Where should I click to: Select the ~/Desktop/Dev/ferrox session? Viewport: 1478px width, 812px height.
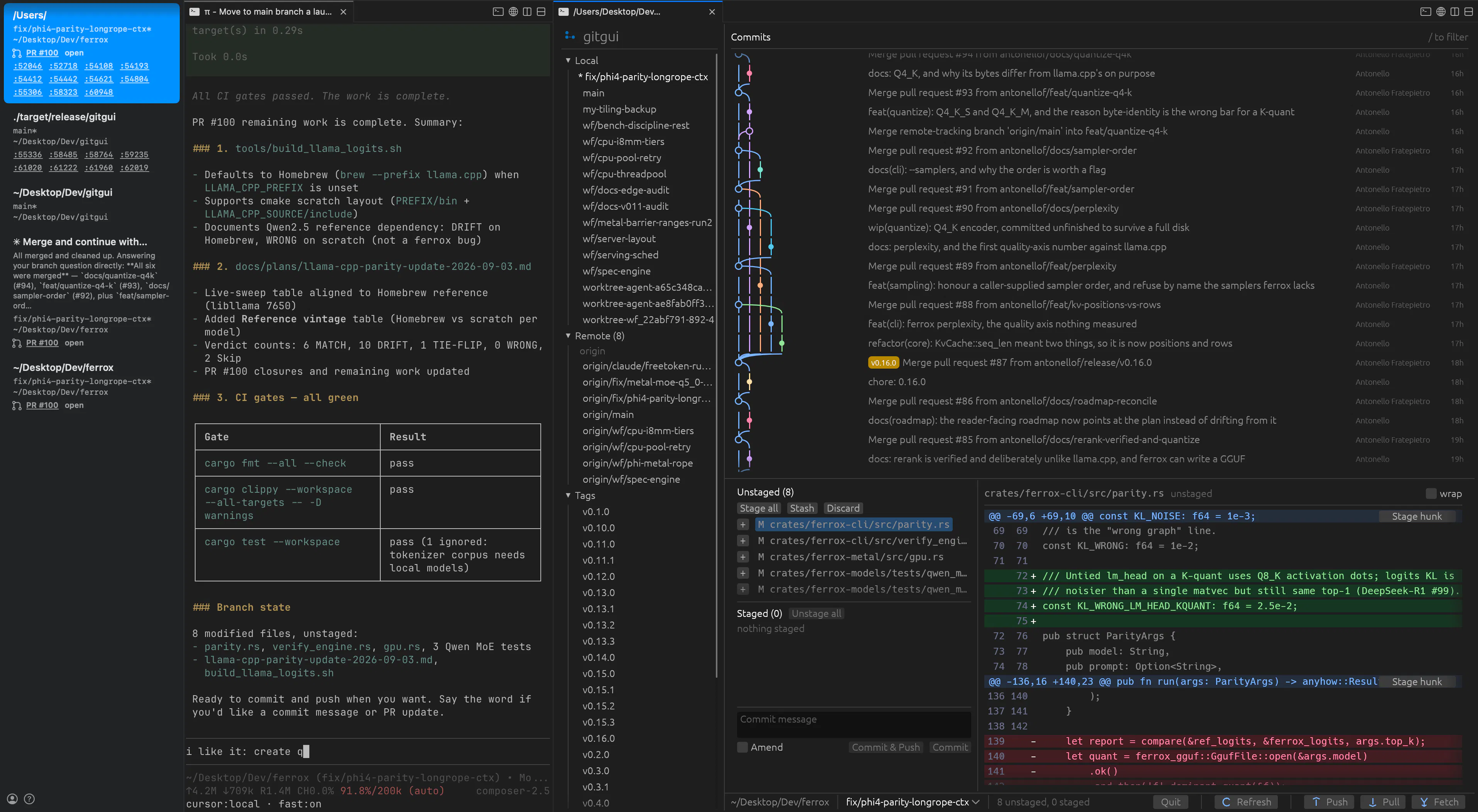92,386
